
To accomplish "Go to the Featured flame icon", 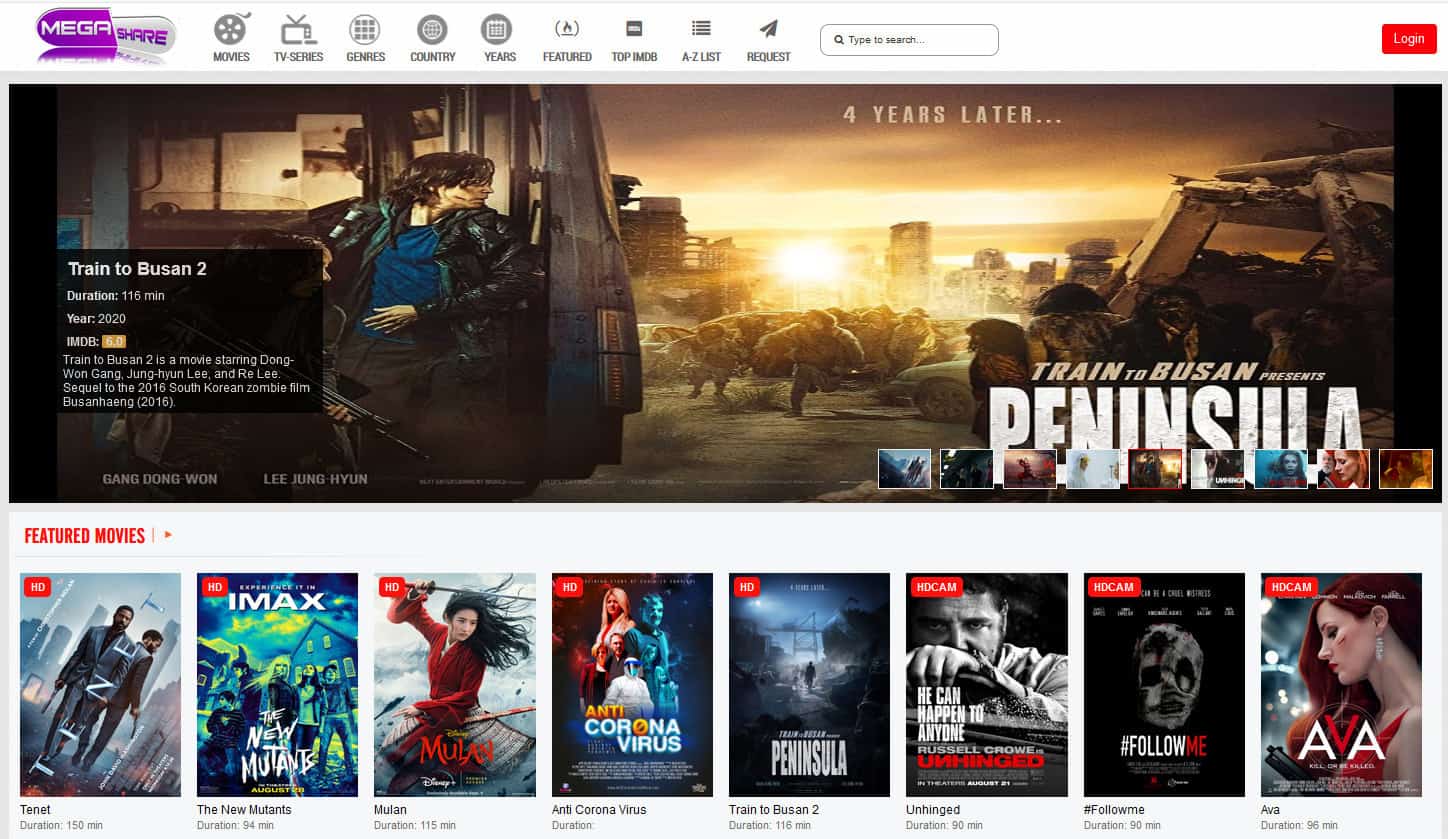I will coord(567,29).
